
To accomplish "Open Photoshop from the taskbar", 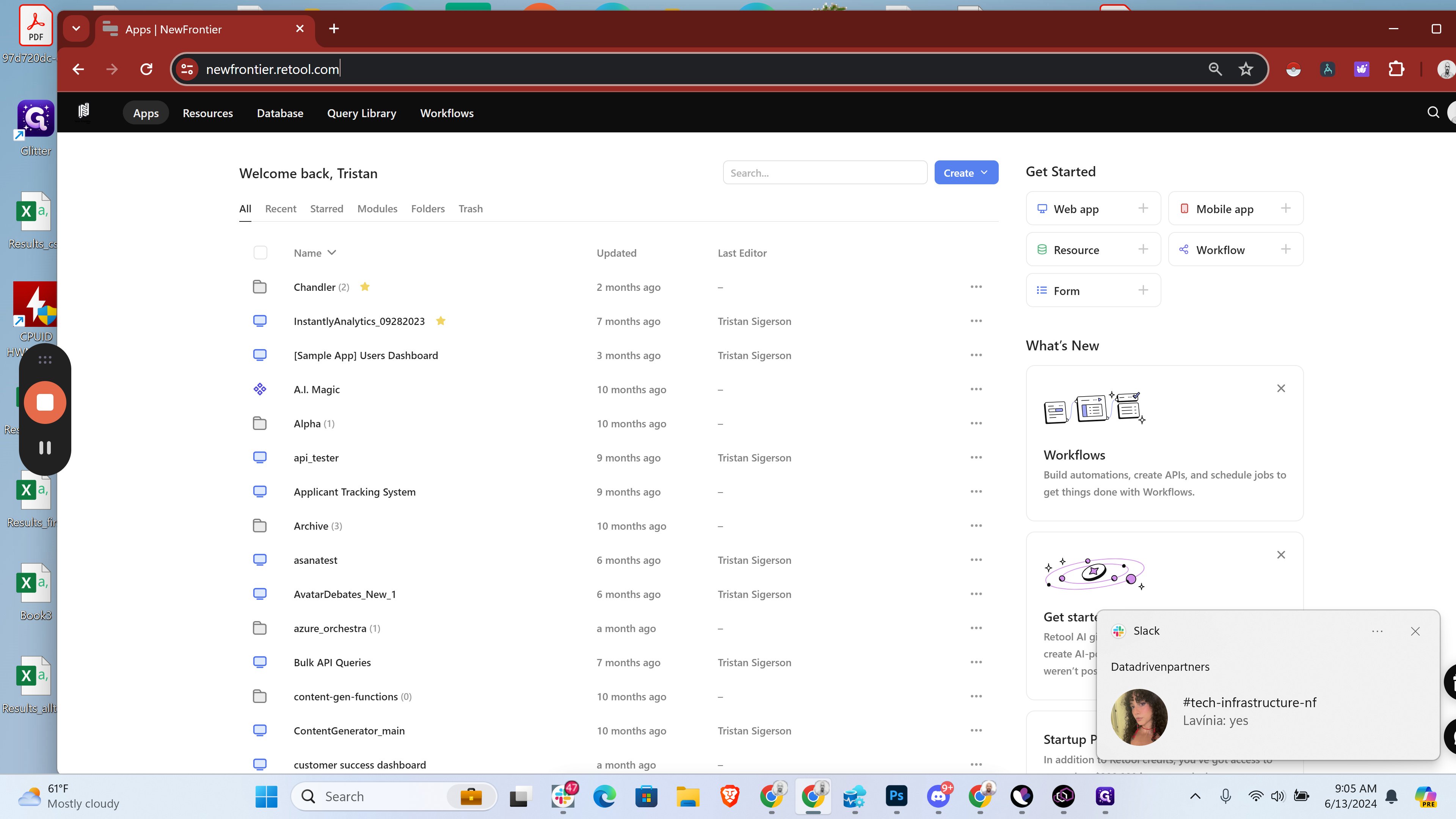I will tap(896, 796).
